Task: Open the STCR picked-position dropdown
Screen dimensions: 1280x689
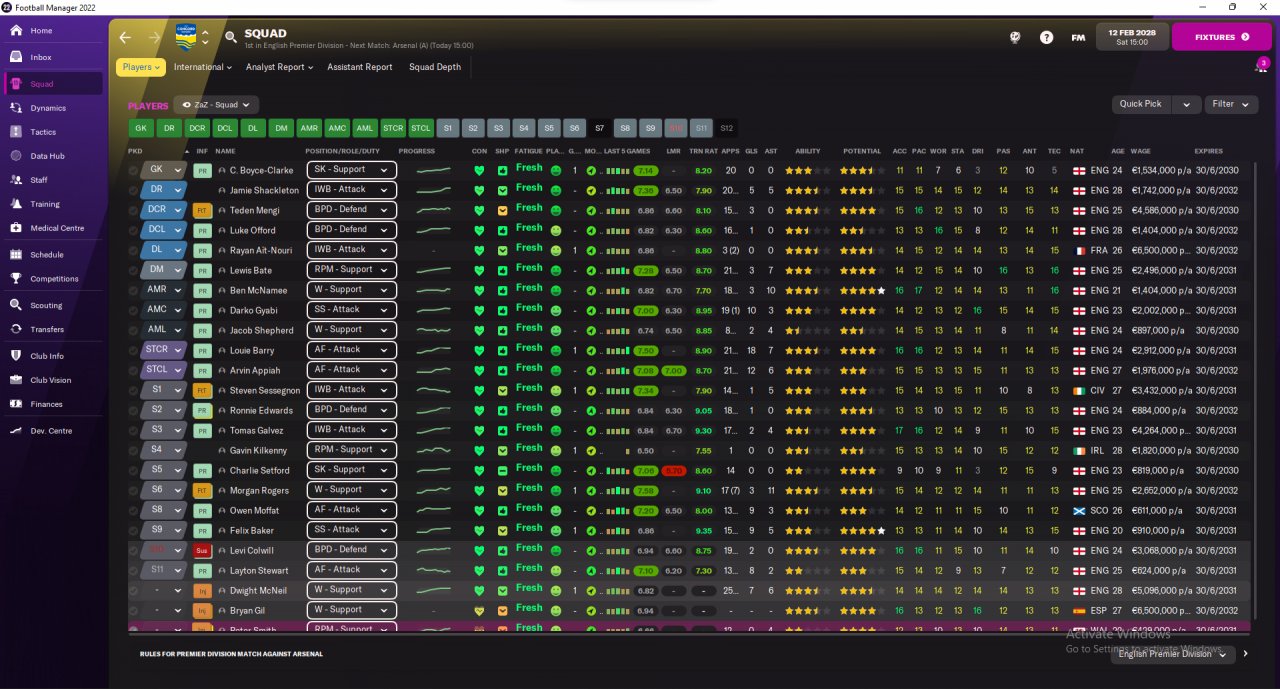Action: (164, 350)
